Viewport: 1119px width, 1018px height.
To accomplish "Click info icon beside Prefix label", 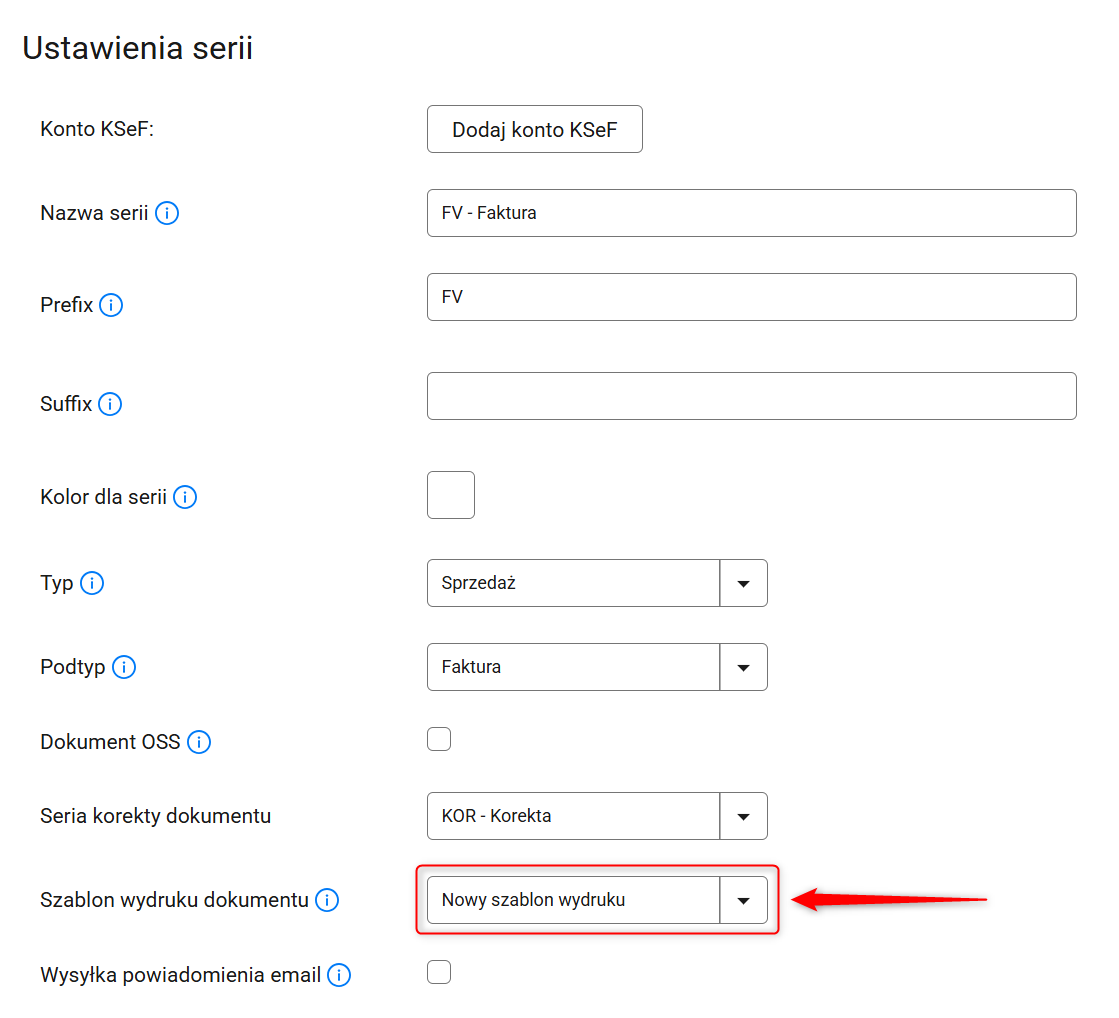I will (x=111, y=305).
